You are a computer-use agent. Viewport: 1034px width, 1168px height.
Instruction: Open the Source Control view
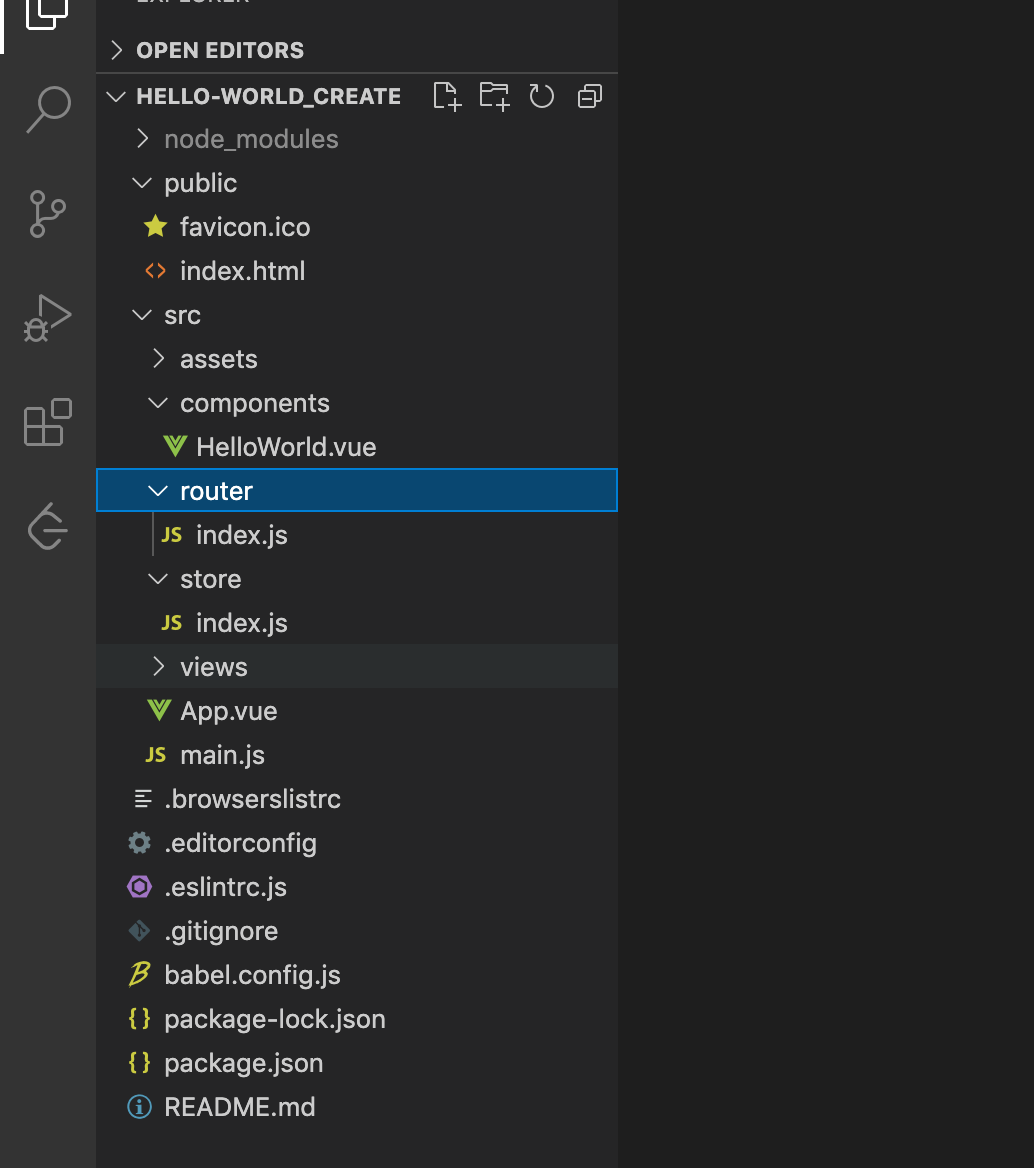pos(48,214)
